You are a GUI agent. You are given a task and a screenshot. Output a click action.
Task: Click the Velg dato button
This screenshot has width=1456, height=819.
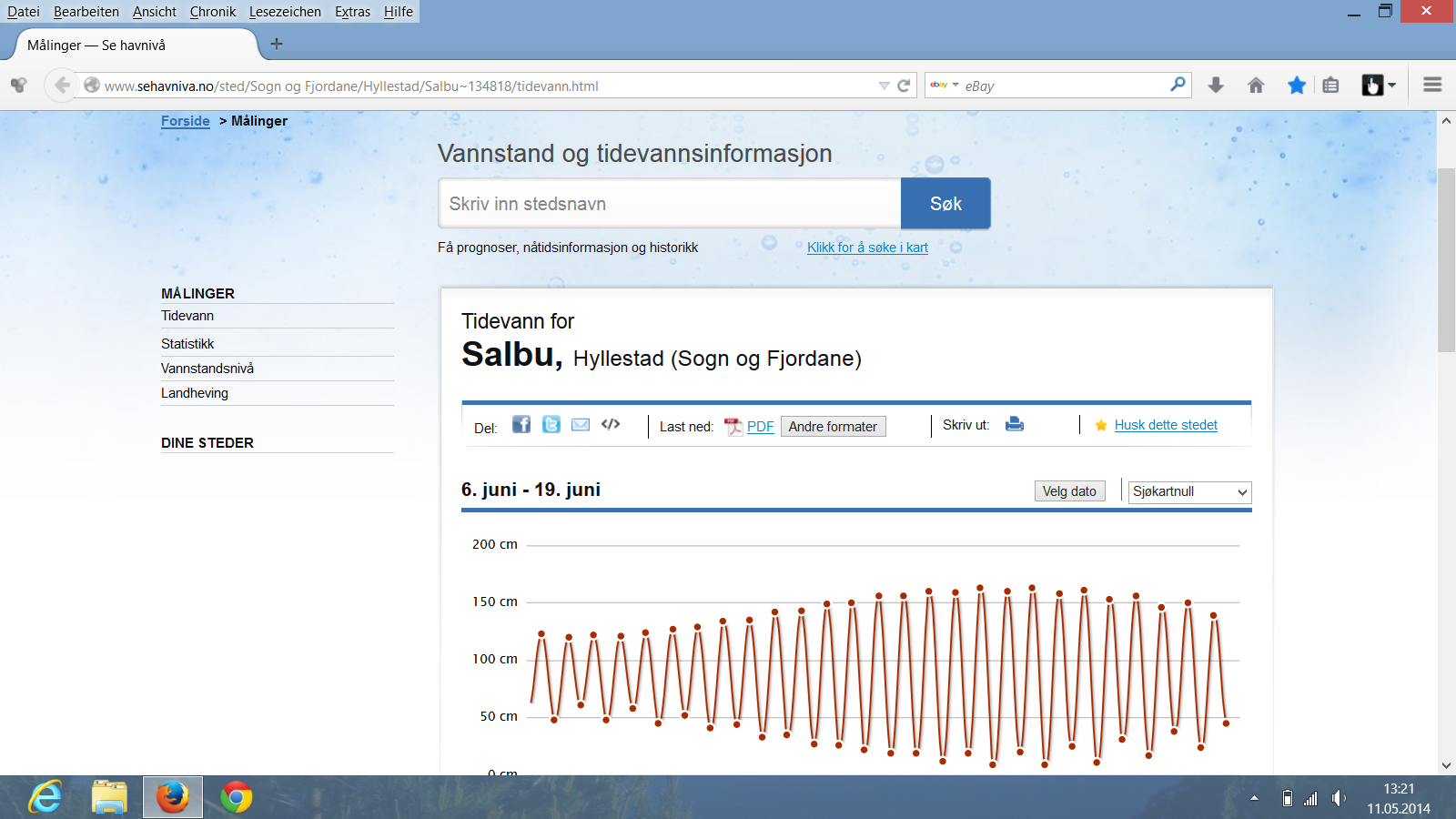point(1069,491)
